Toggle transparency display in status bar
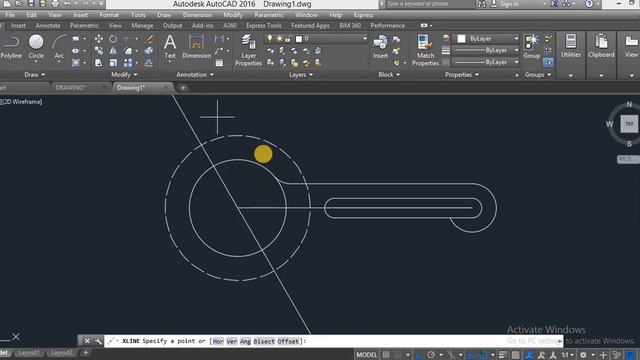The image size is (640, 360). point(516,355)
